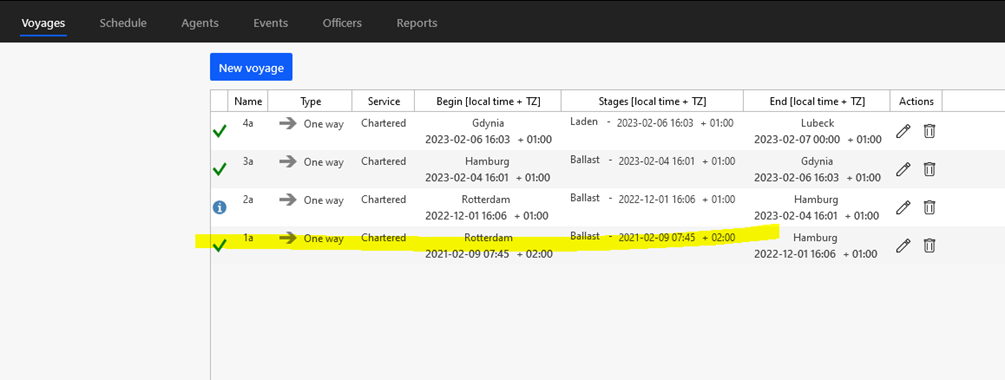The width and height of the screenshot is (1005, 380).
Task: Click One way type in row 4a
Action: (x=324, y=124)
